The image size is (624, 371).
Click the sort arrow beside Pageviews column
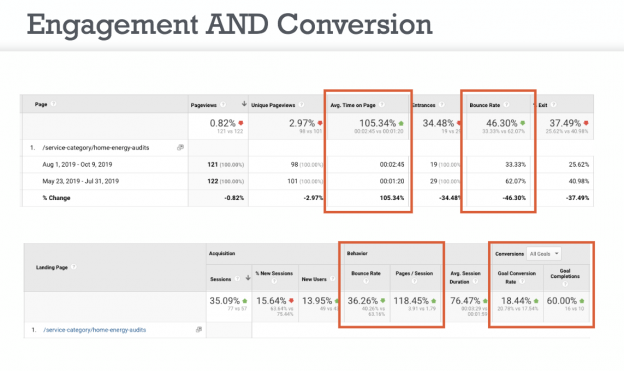point(244,104)
